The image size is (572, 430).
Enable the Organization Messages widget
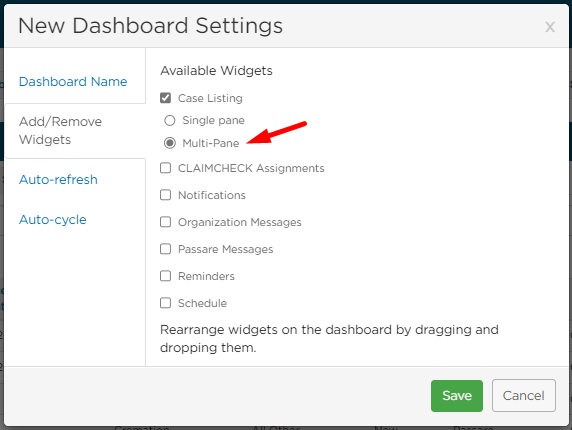[x=166, y=222]
